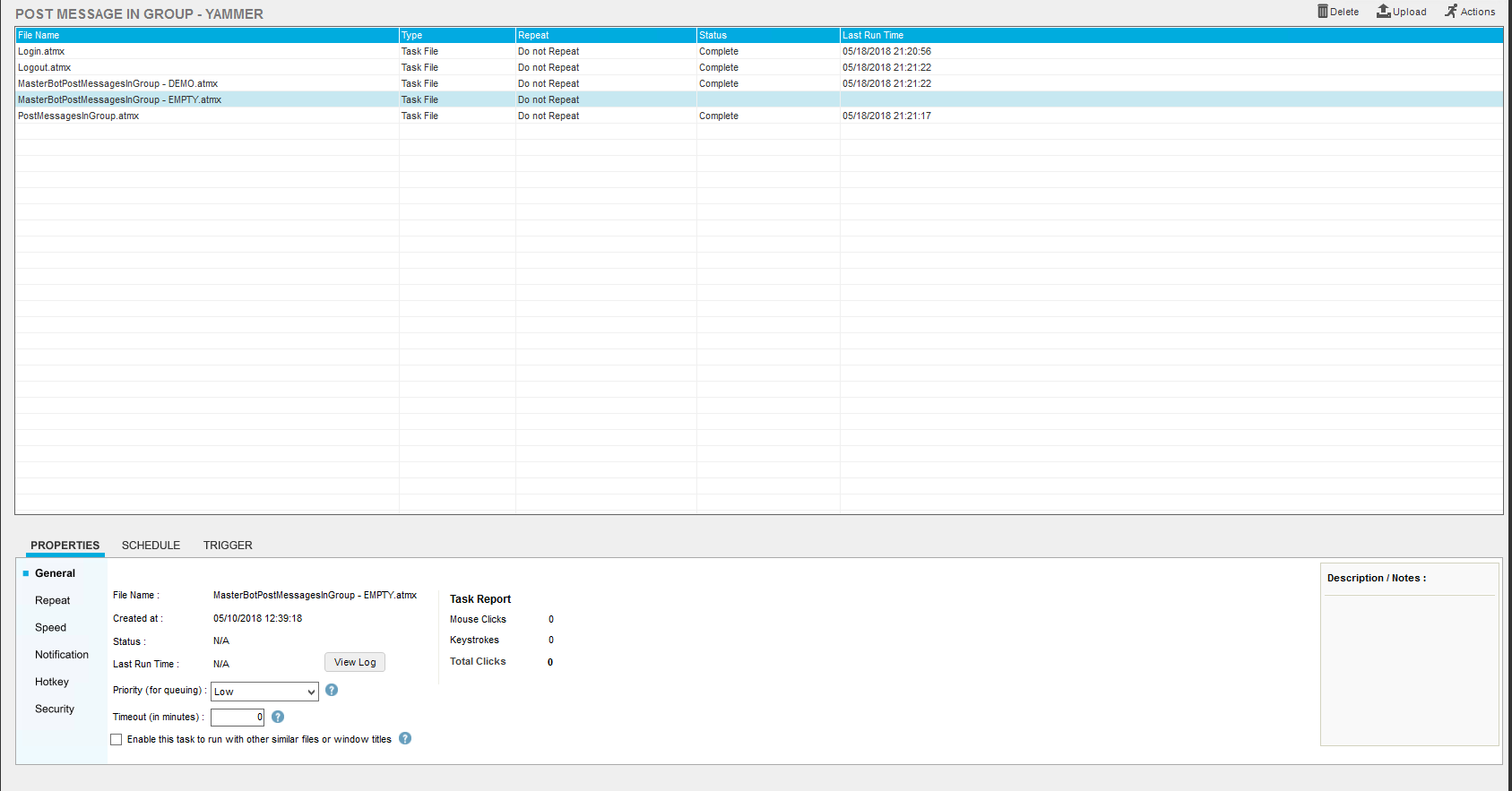The height and width of the screenshot is (791, 1512).
Task: Select PostMessagesInGroup.atmx task file
Action: click(x=79, y=116)
